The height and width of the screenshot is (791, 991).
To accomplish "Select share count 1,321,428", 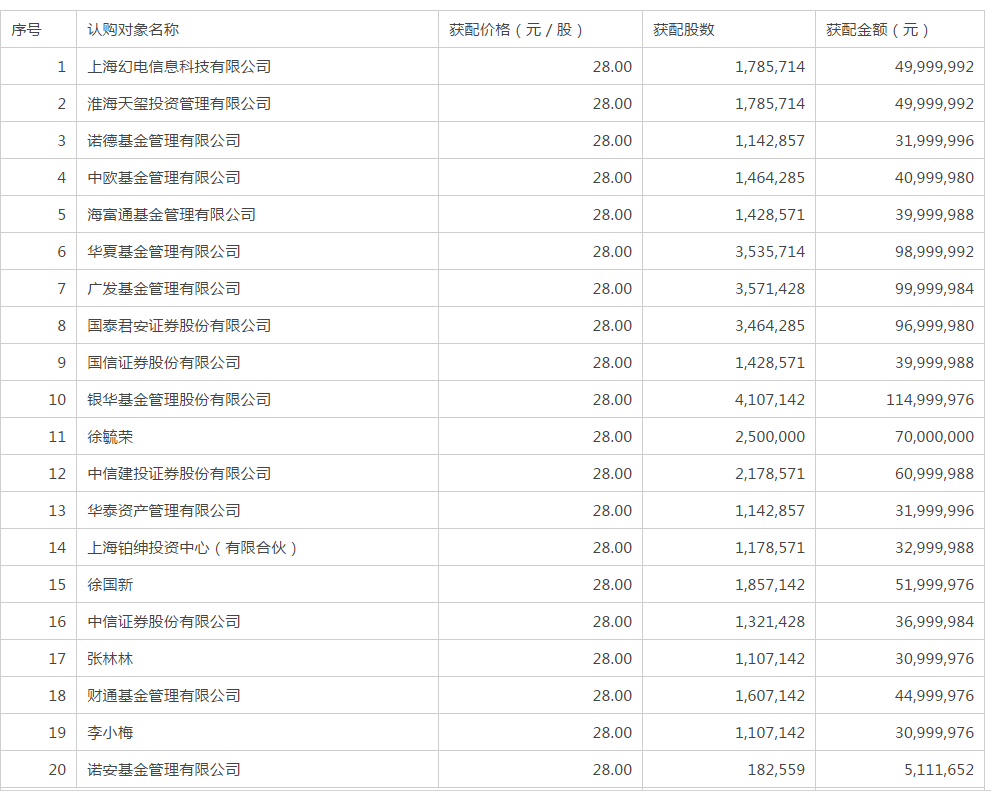I will pyautogui.click(x=770, y=622).
